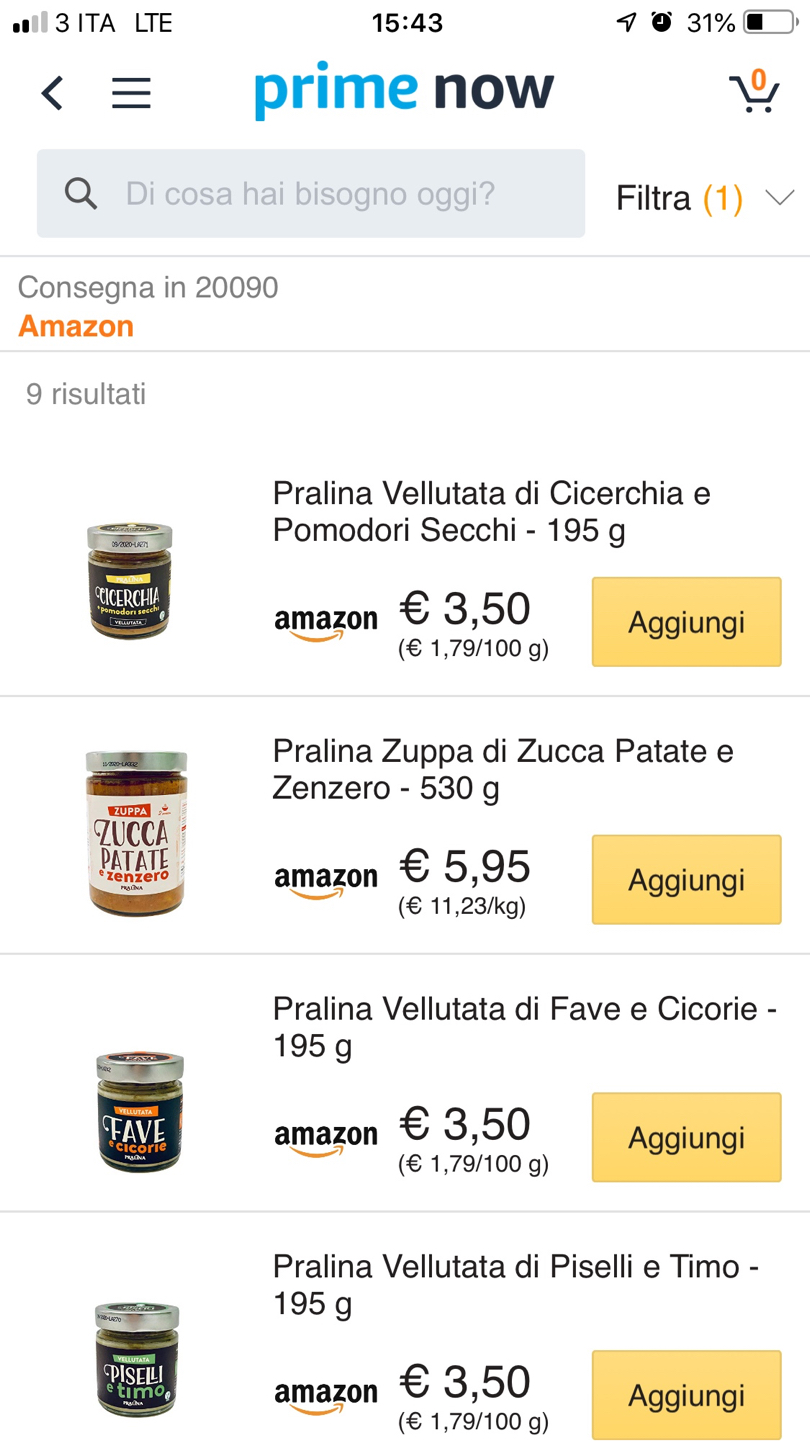Image resolution: width=810 pixels, height=1441 pixels.
Task: Open Cicerchia jar product thumbnail
Action: click(x=129, y=582)
